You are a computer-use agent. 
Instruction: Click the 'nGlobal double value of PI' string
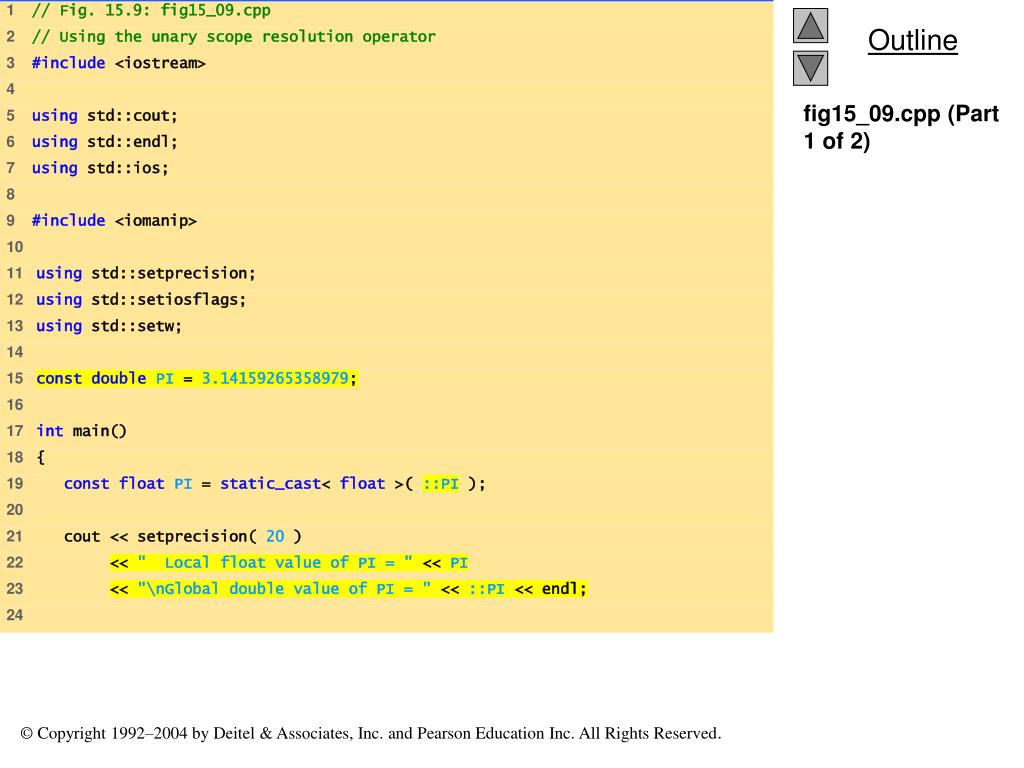[x=284, y=589]
